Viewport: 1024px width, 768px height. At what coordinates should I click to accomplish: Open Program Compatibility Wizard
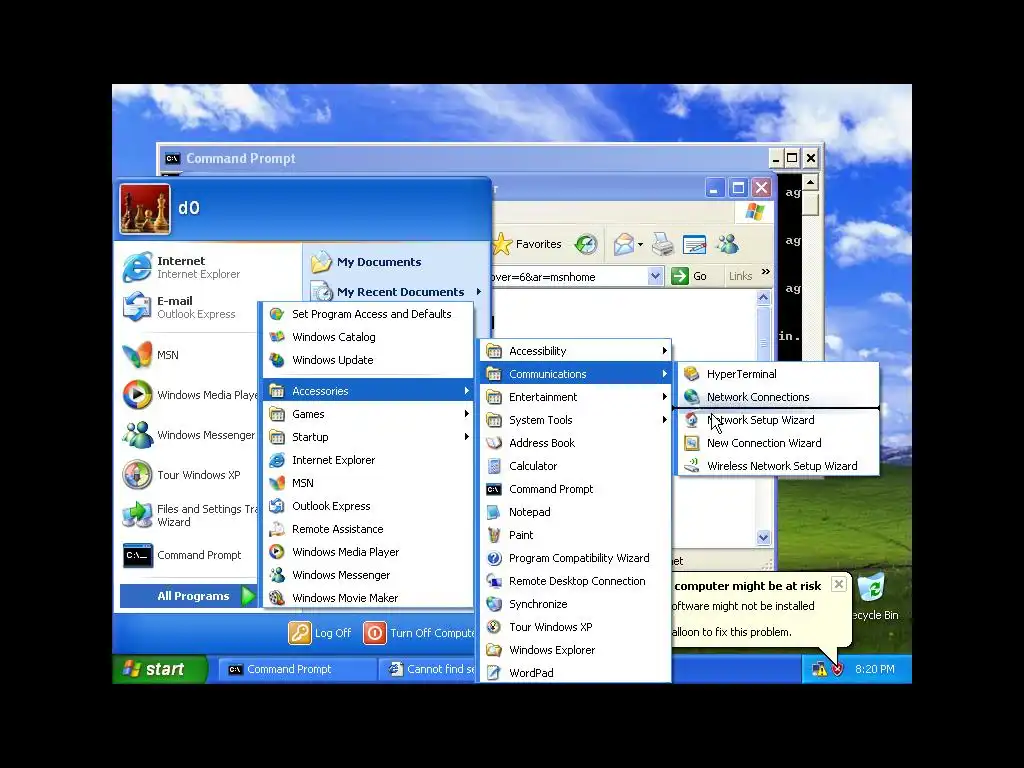pos(575,558)
